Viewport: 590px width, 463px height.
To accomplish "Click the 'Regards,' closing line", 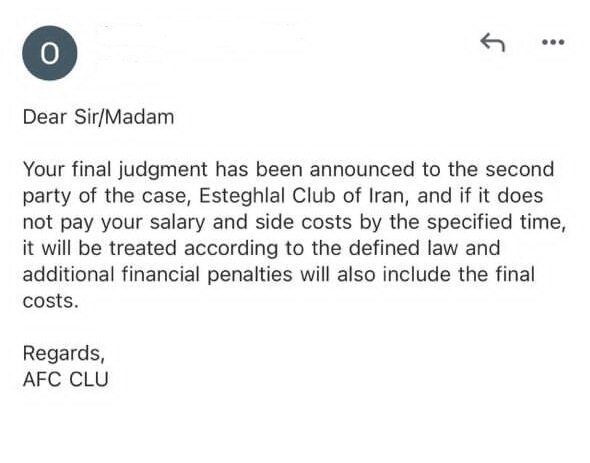I will [64, 354].
